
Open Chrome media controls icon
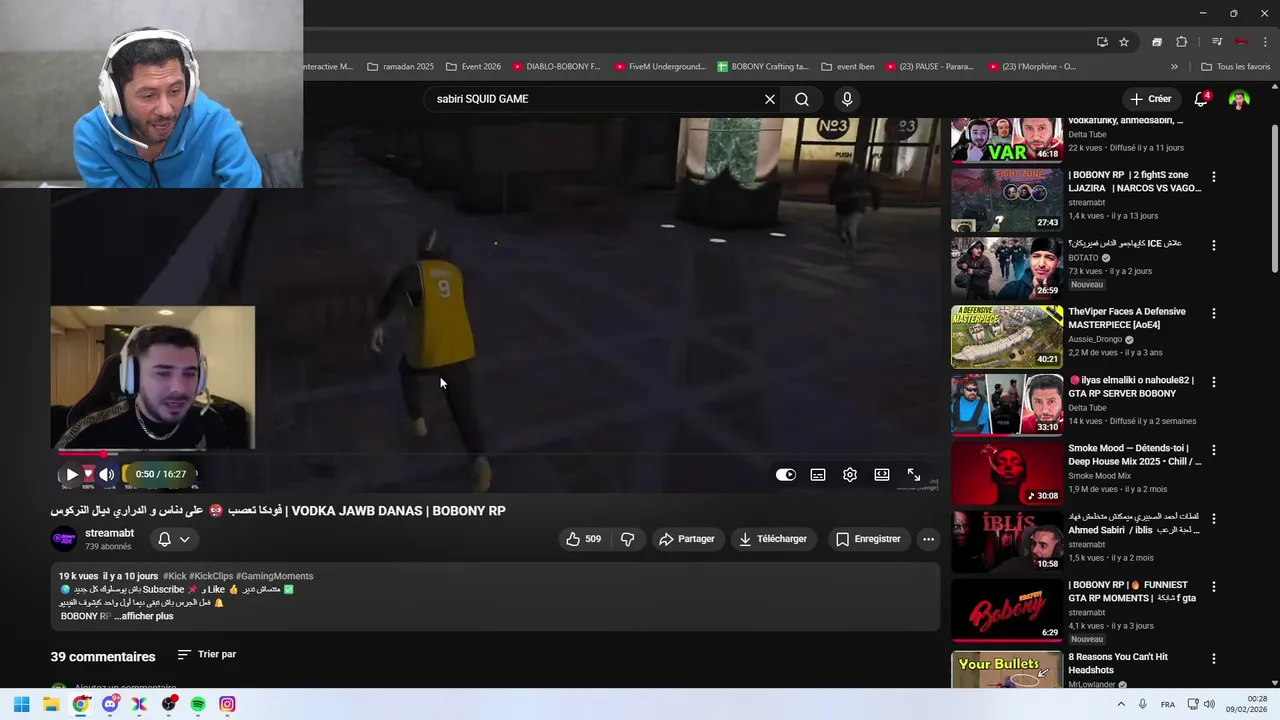pos(1217,42)
